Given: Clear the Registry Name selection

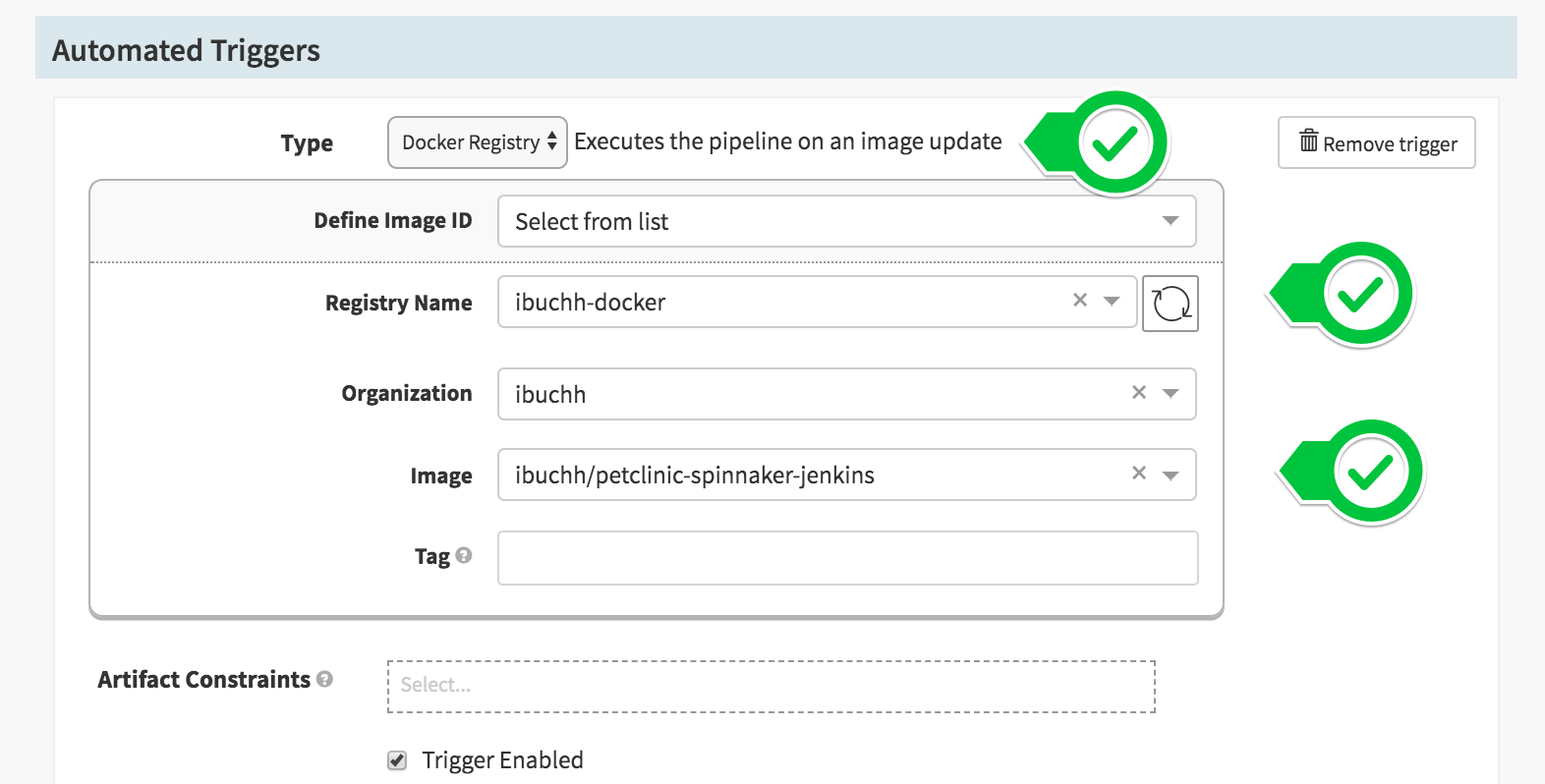Looking at the screenshot, I should (x=1080, y=301).
